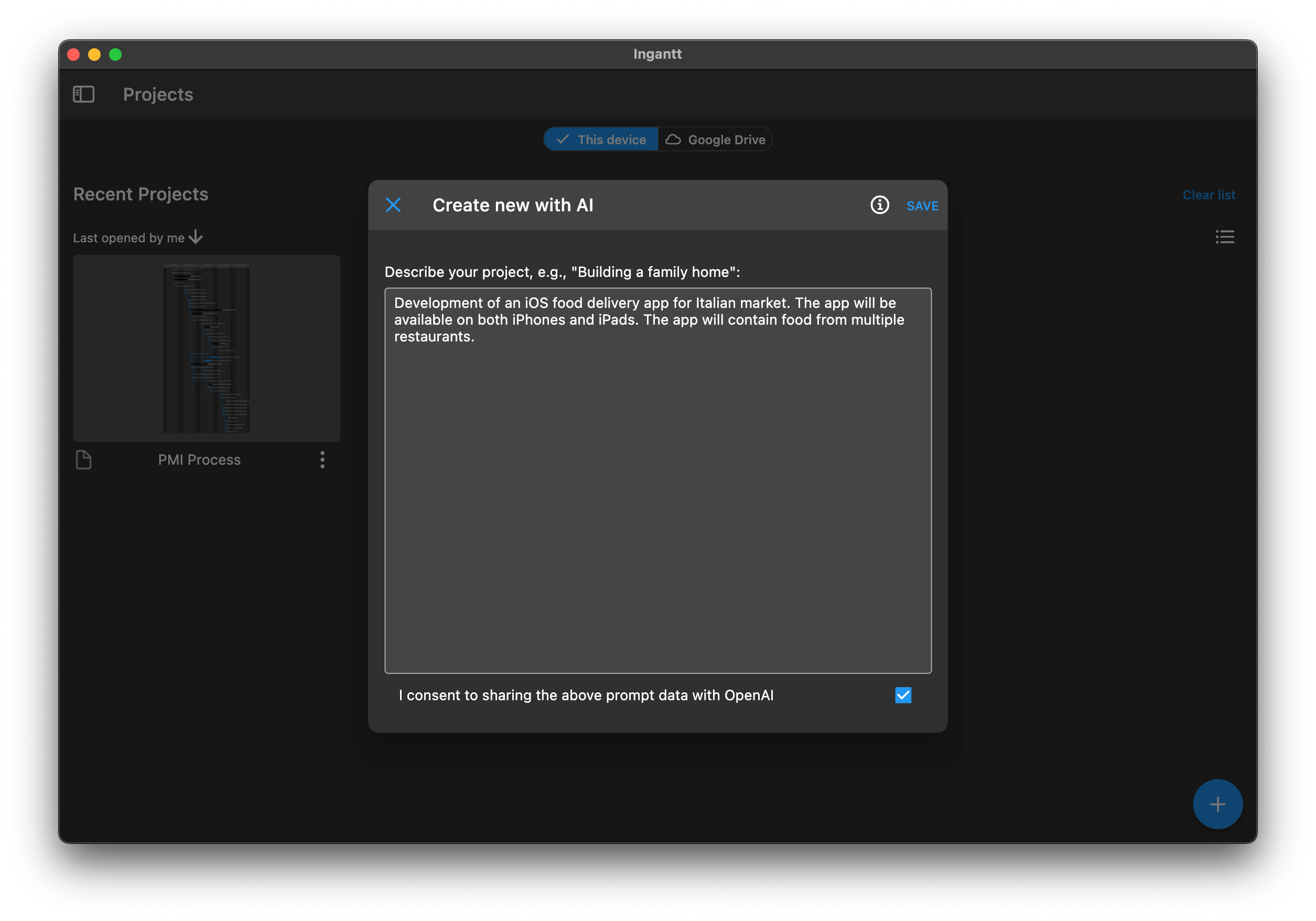Switch to list view icon
The width and height of the screenshot is (1316, 921).
1225,237
